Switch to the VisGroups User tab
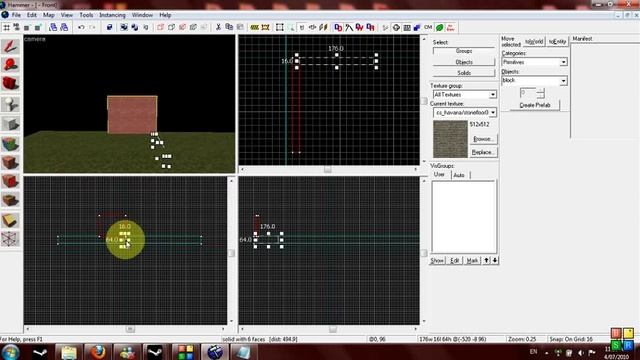 point(440,174)
